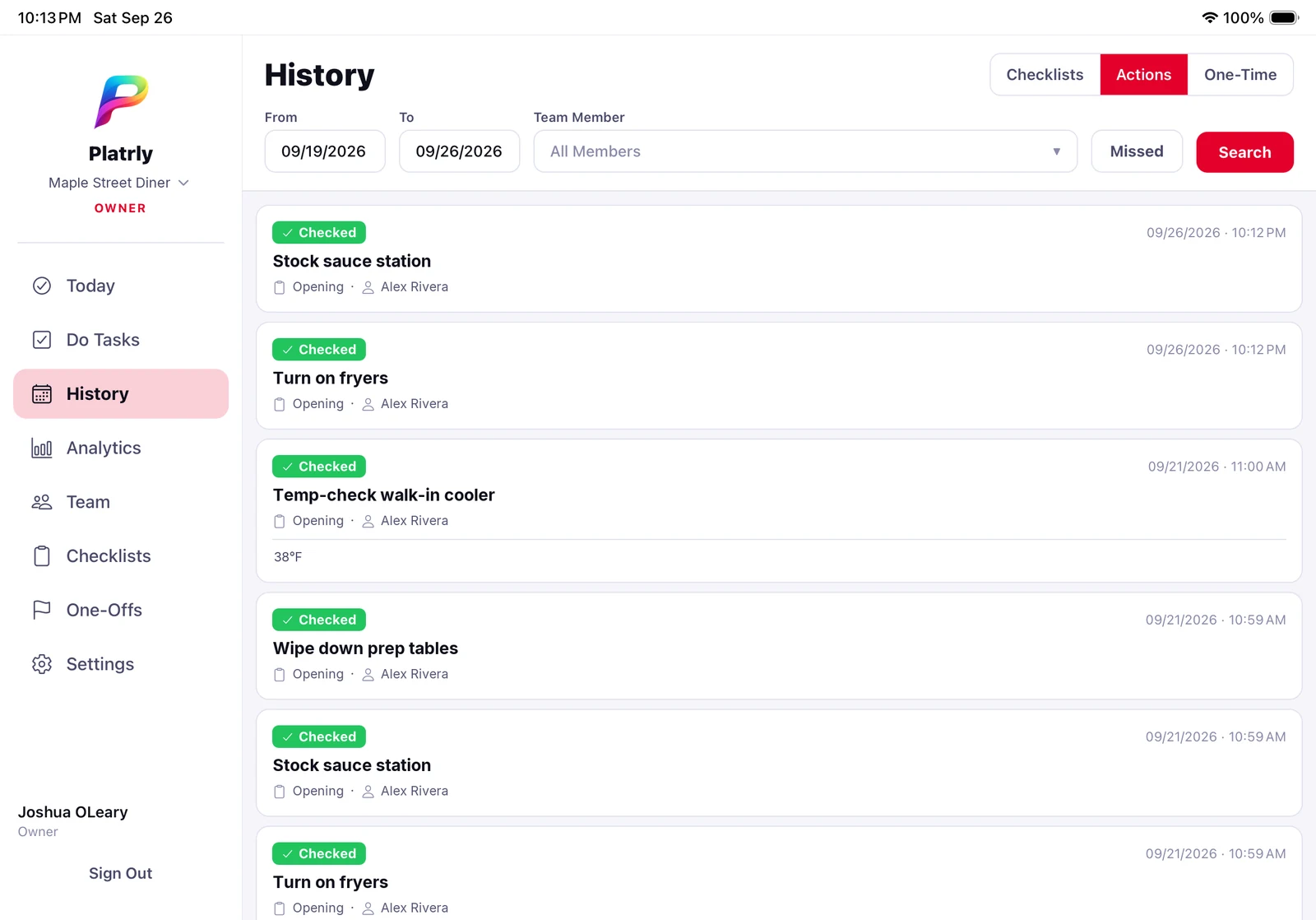Image resolution: width=1316 pixels, height=920 pixels.
Task: Click the Platrly logo
Action: (121, 101)
